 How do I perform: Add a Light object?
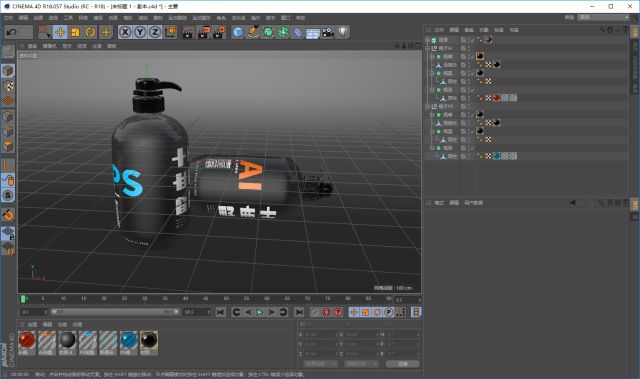tap(343, 32)
